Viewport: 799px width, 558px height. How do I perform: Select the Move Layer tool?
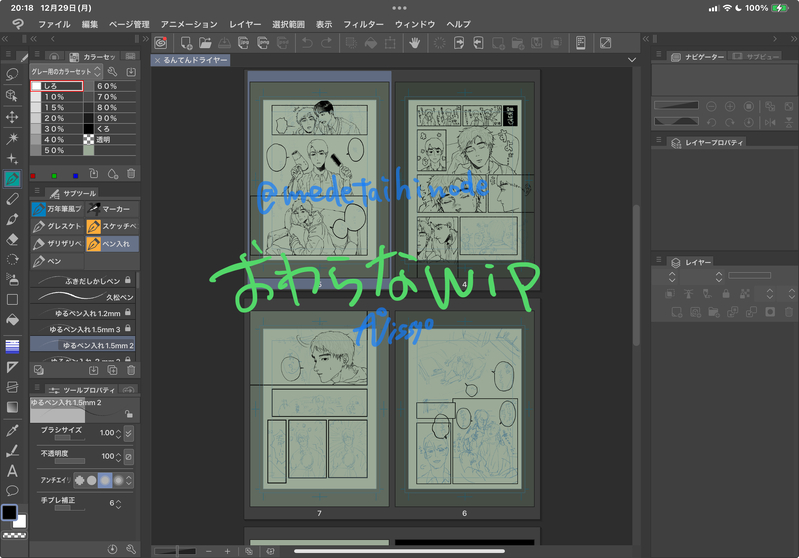tap(12, 117)
